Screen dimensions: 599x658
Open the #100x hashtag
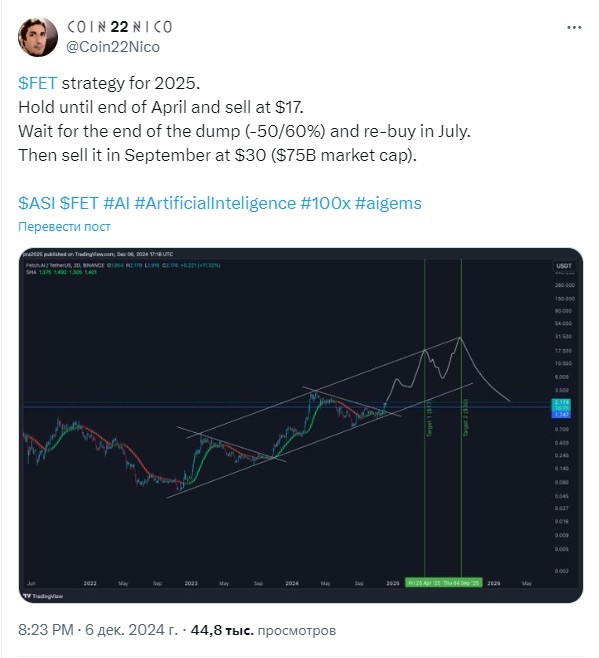[x=325, y=204]
